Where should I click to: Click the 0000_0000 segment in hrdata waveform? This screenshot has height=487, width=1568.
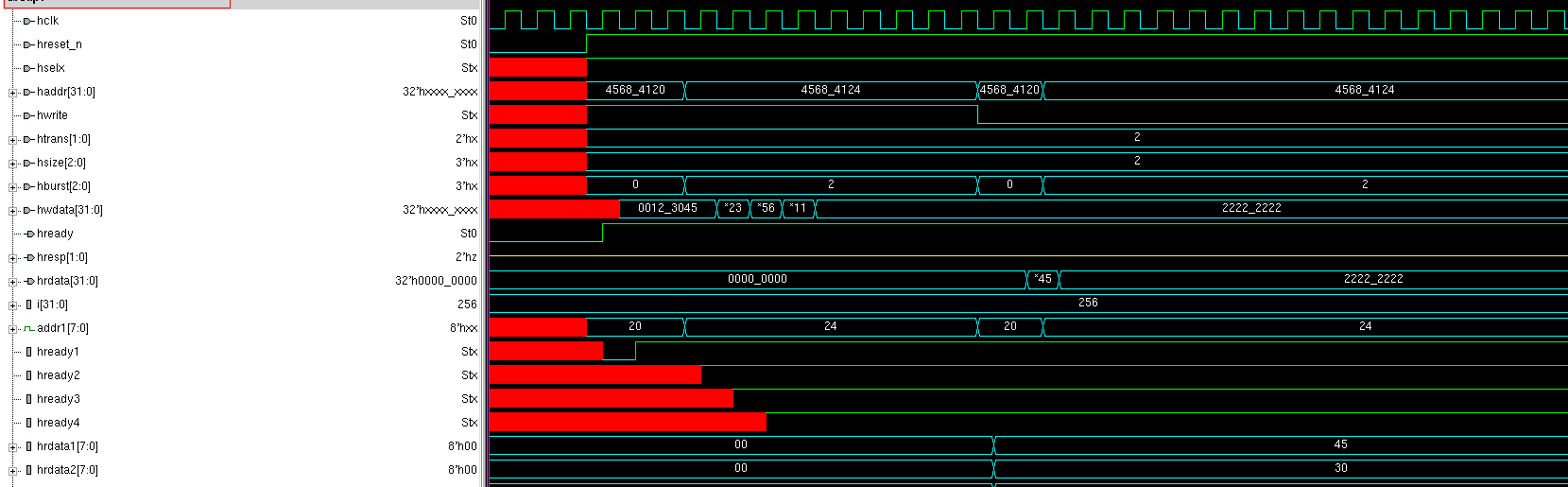point(757,279)
